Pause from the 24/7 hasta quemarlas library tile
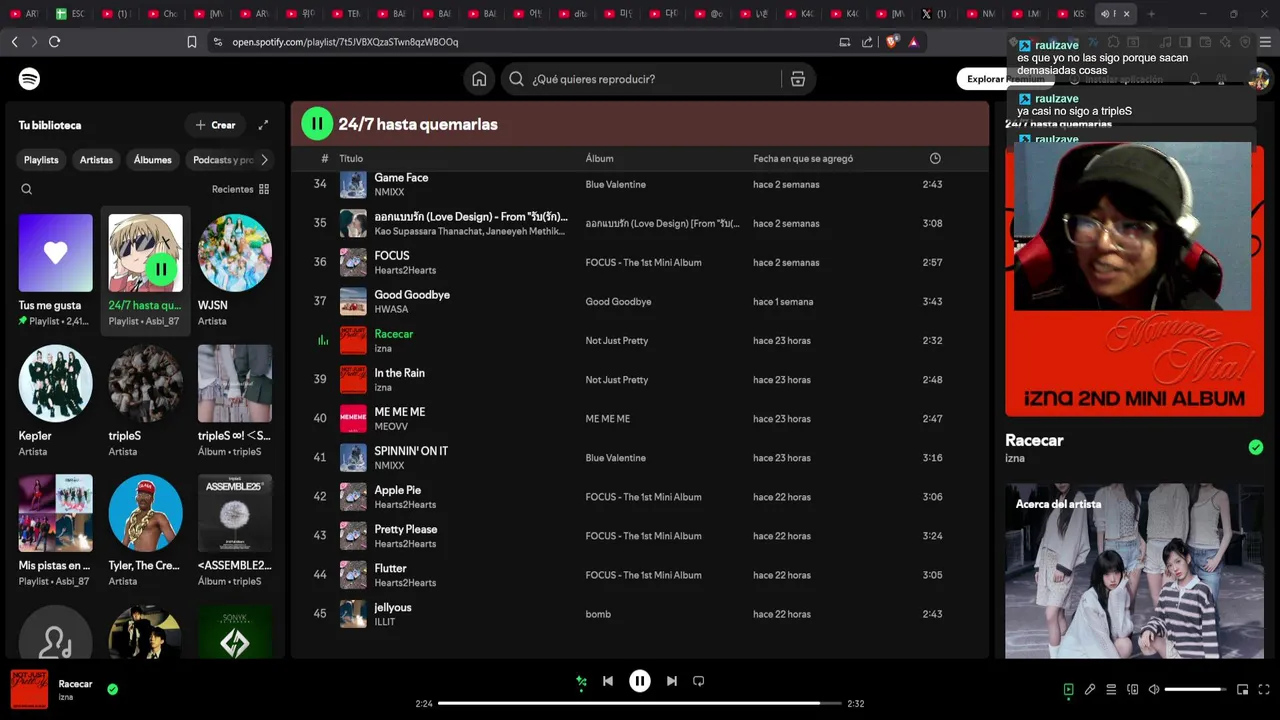 tap(161, 268)
